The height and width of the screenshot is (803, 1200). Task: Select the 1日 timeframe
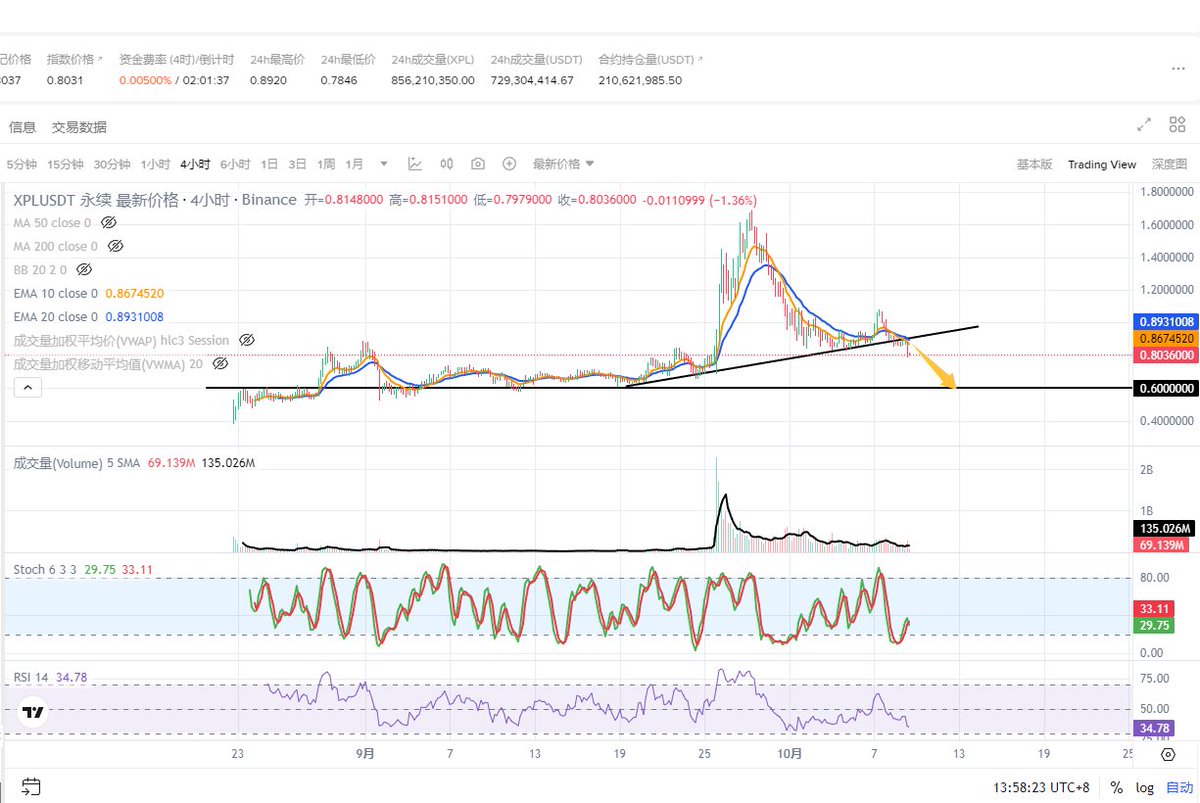pyautogui.click(x=269, y=164)
